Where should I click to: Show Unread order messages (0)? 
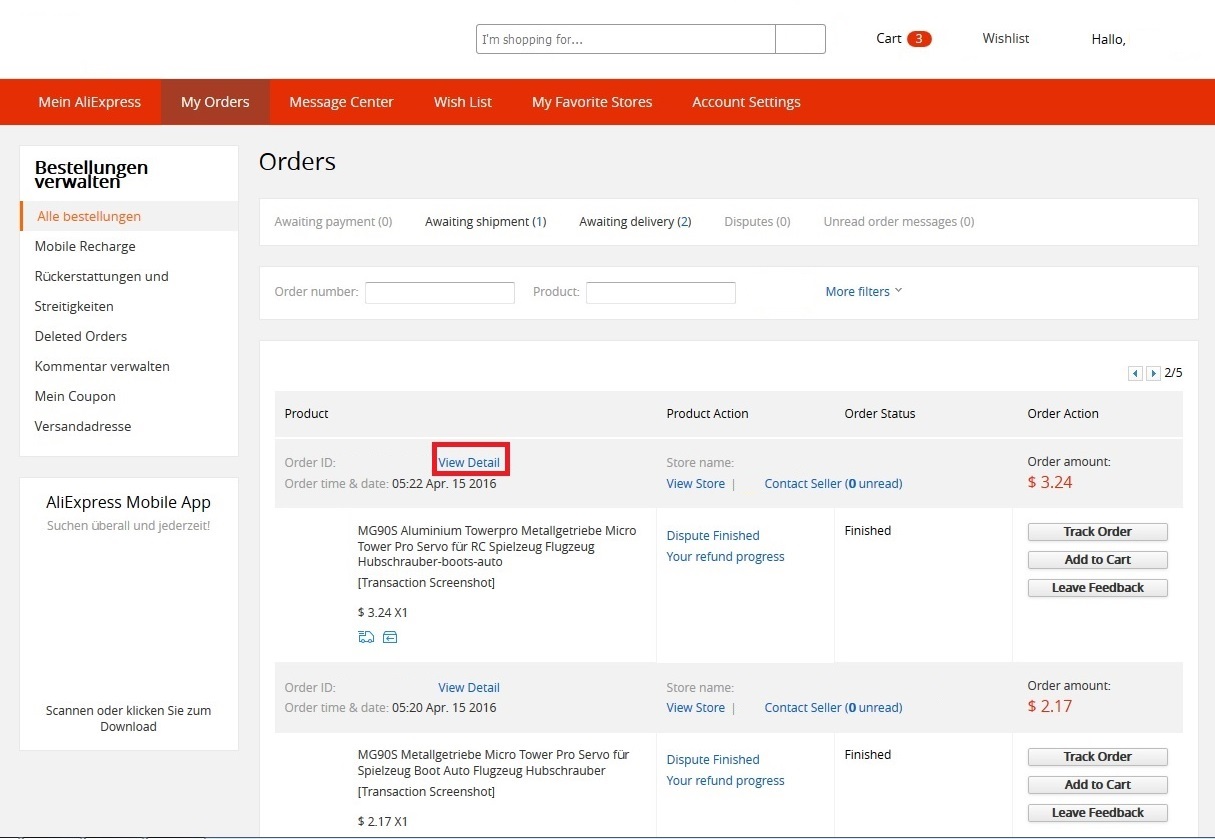click(899, 221)
